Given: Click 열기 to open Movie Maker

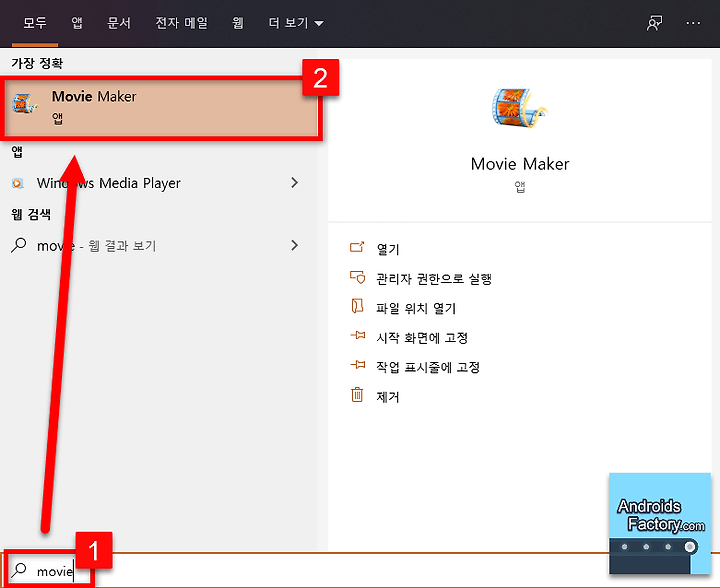Looking at the screenshot, I should (388, 249).
